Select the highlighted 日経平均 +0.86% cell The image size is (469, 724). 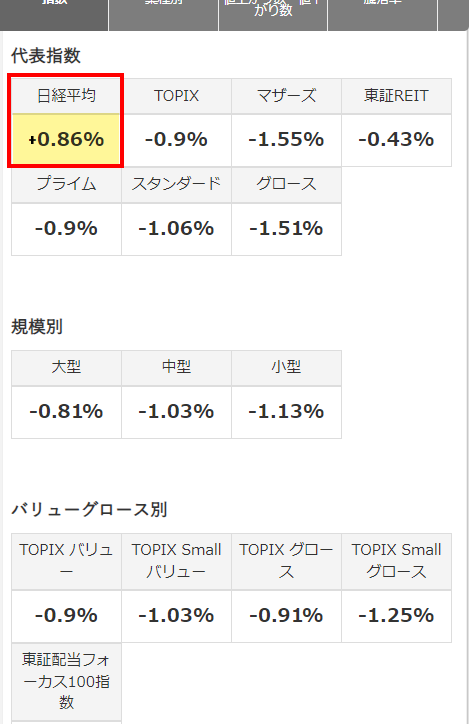pos(66,139)
